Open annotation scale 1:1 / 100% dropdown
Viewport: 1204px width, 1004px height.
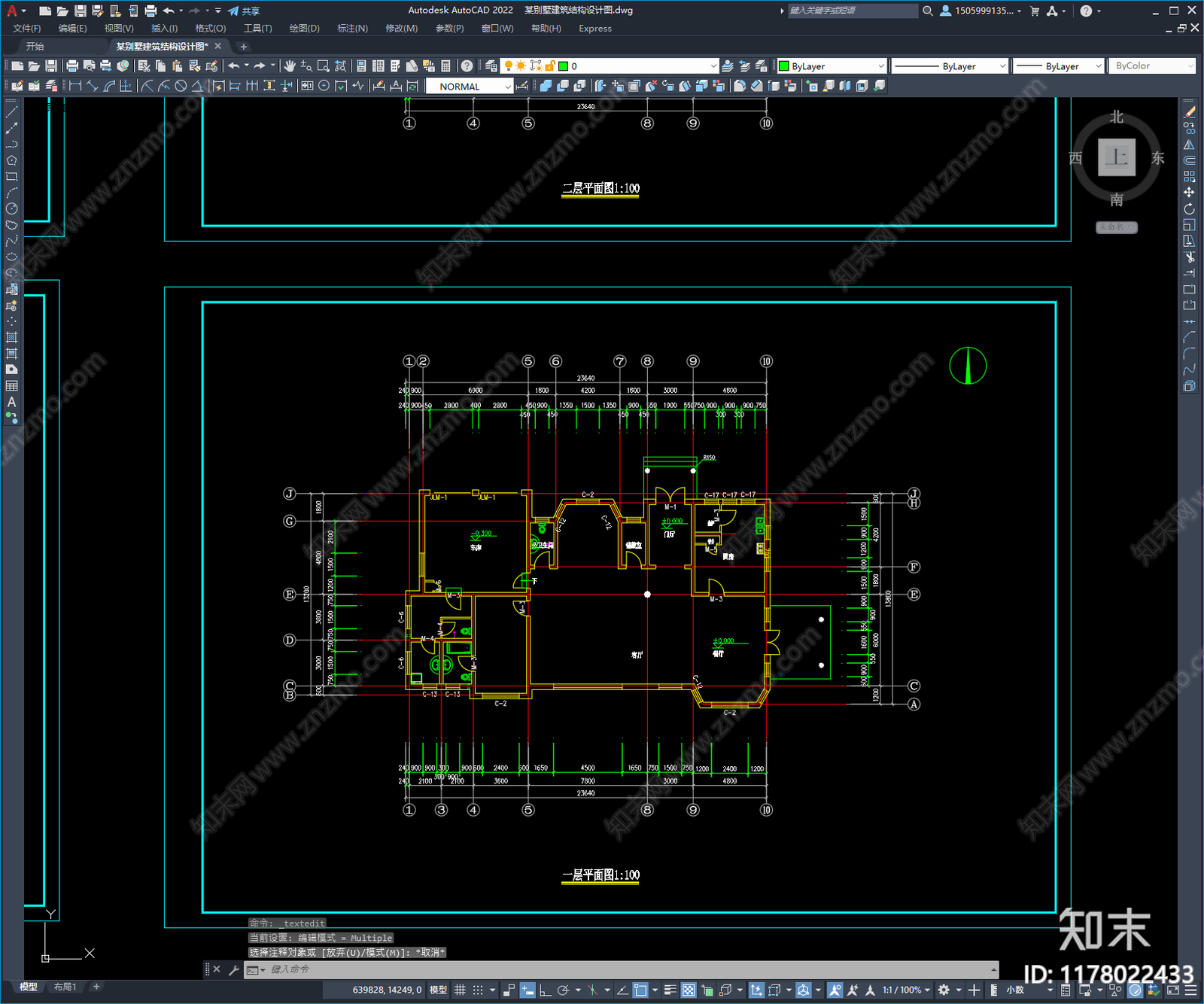click(906, 990)
